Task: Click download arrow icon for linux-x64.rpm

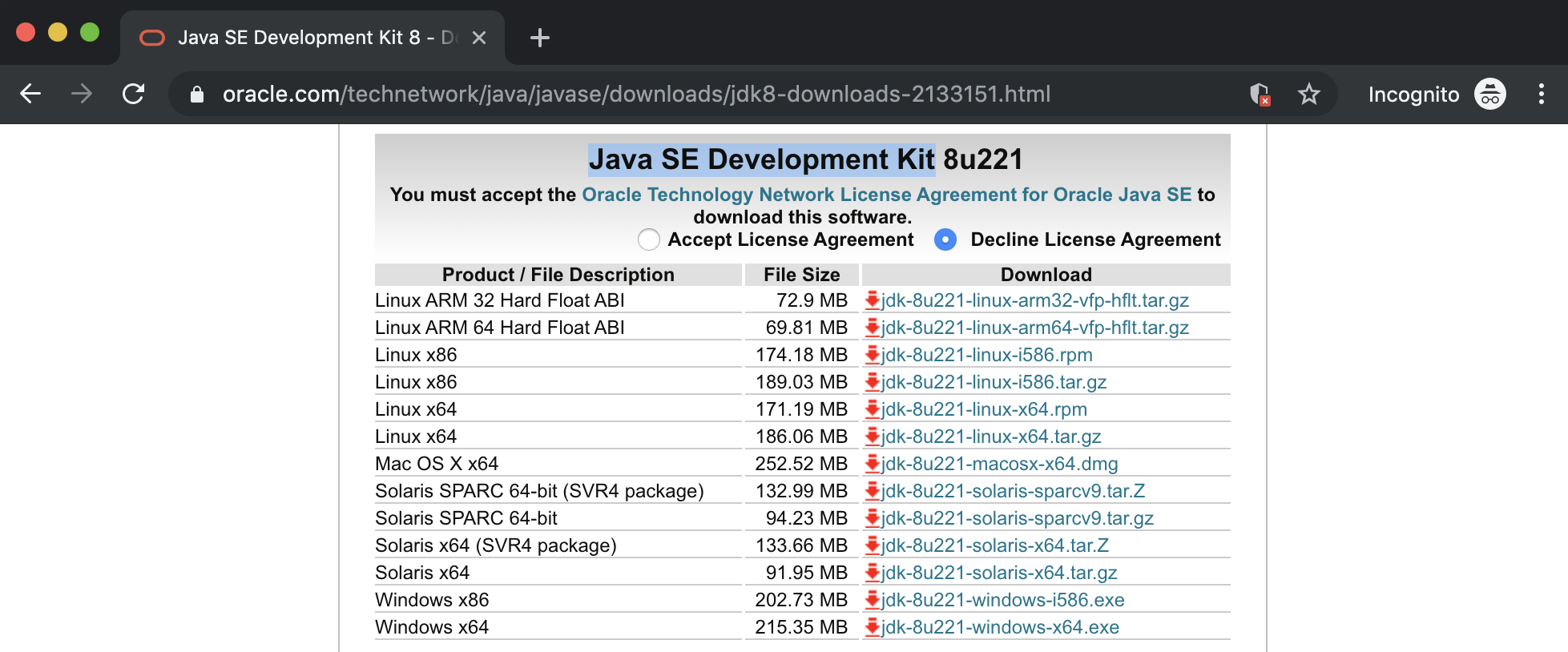Action: point(873,409)
